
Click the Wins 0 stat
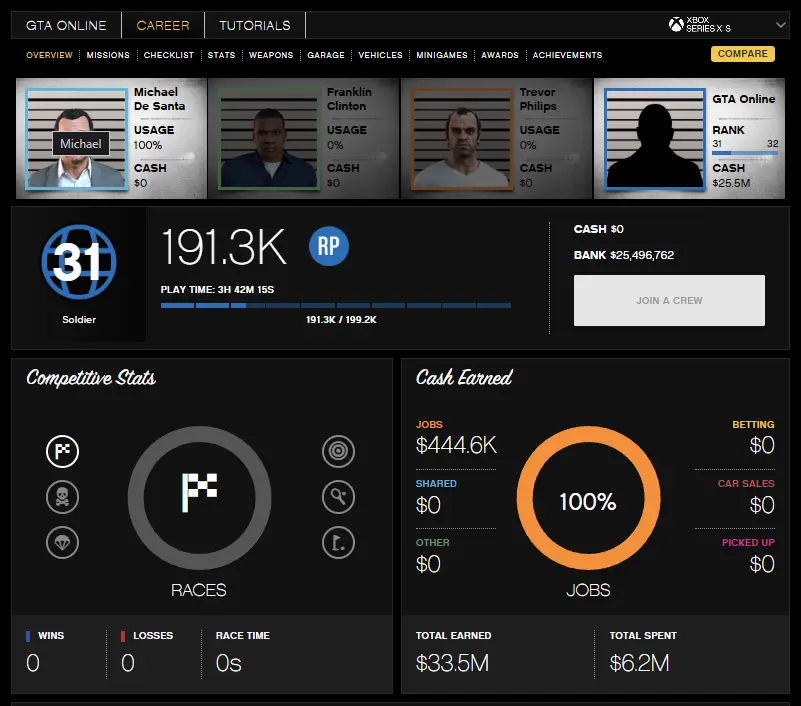tap(45, 653)
